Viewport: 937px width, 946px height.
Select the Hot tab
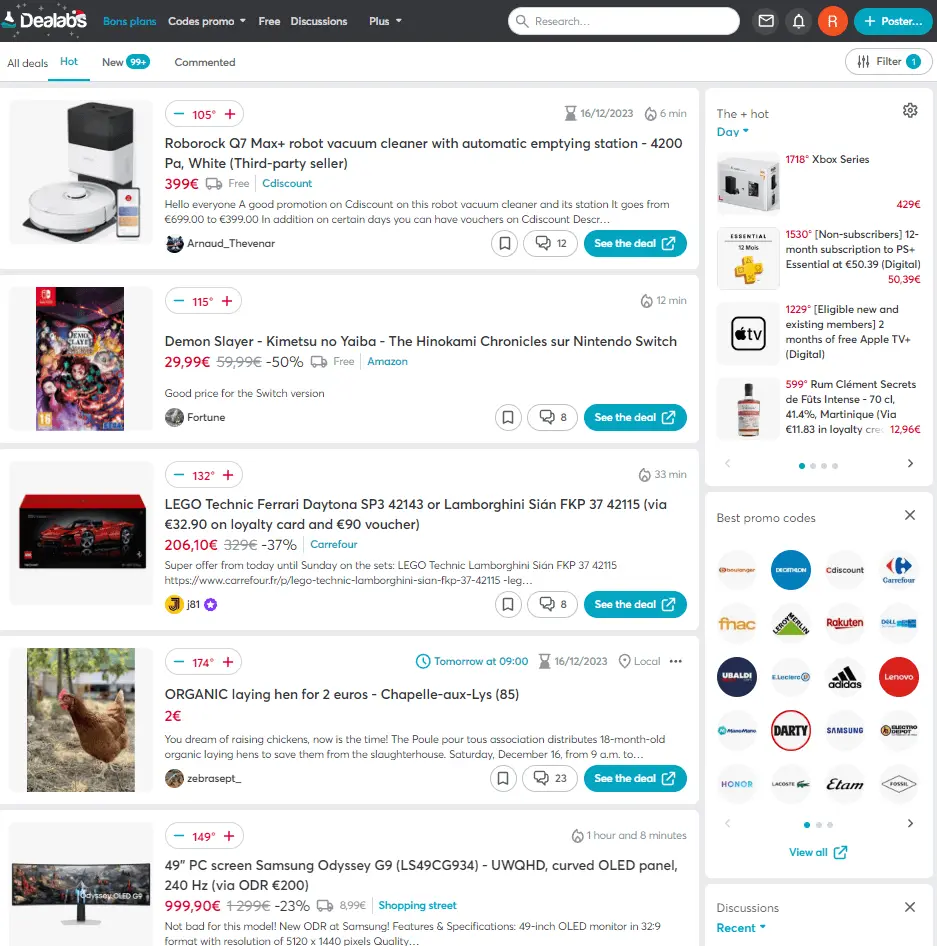69,62
